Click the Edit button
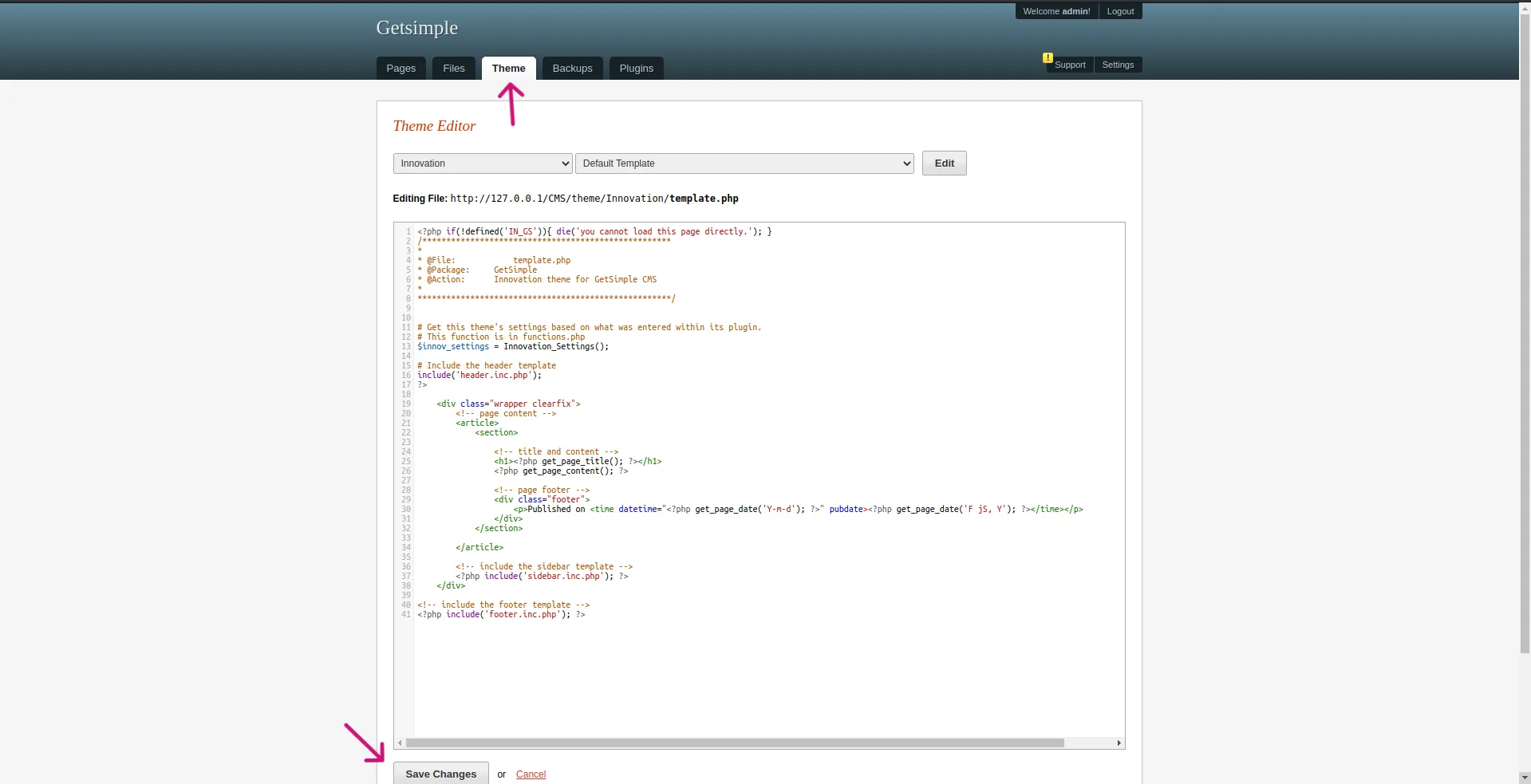The height and width of the screenshot is (784, 1531). click(944, 163)
